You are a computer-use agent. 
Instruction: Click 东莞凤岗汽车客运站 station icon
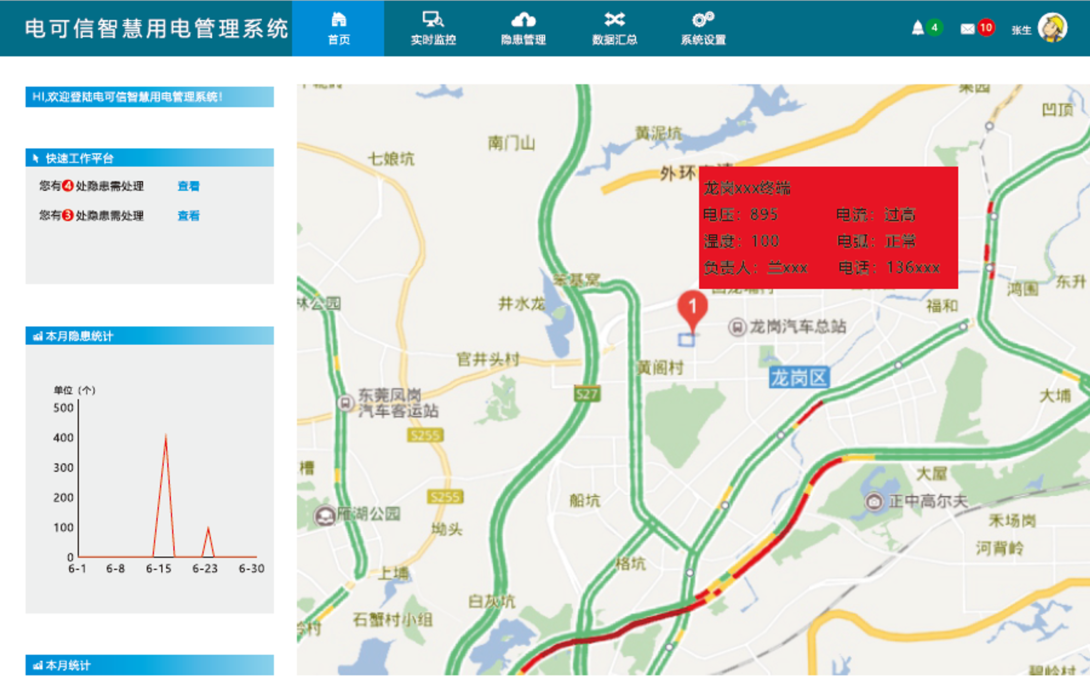point(345,403)
